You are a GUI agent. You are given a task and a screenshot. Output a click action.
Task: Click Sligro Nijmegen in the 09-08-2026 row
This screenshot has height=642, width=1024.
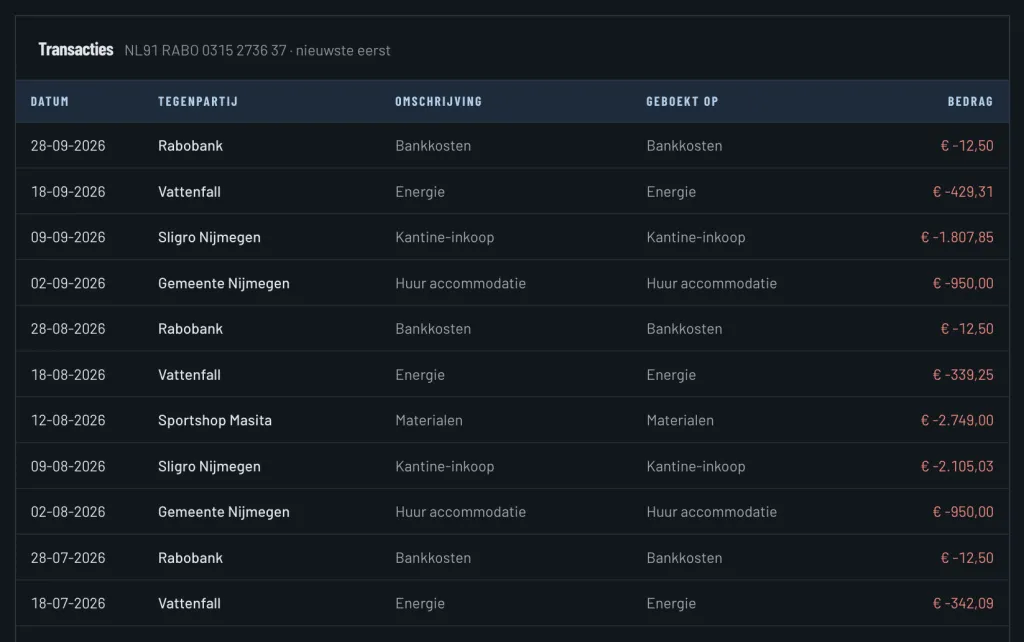coord(209,466)
